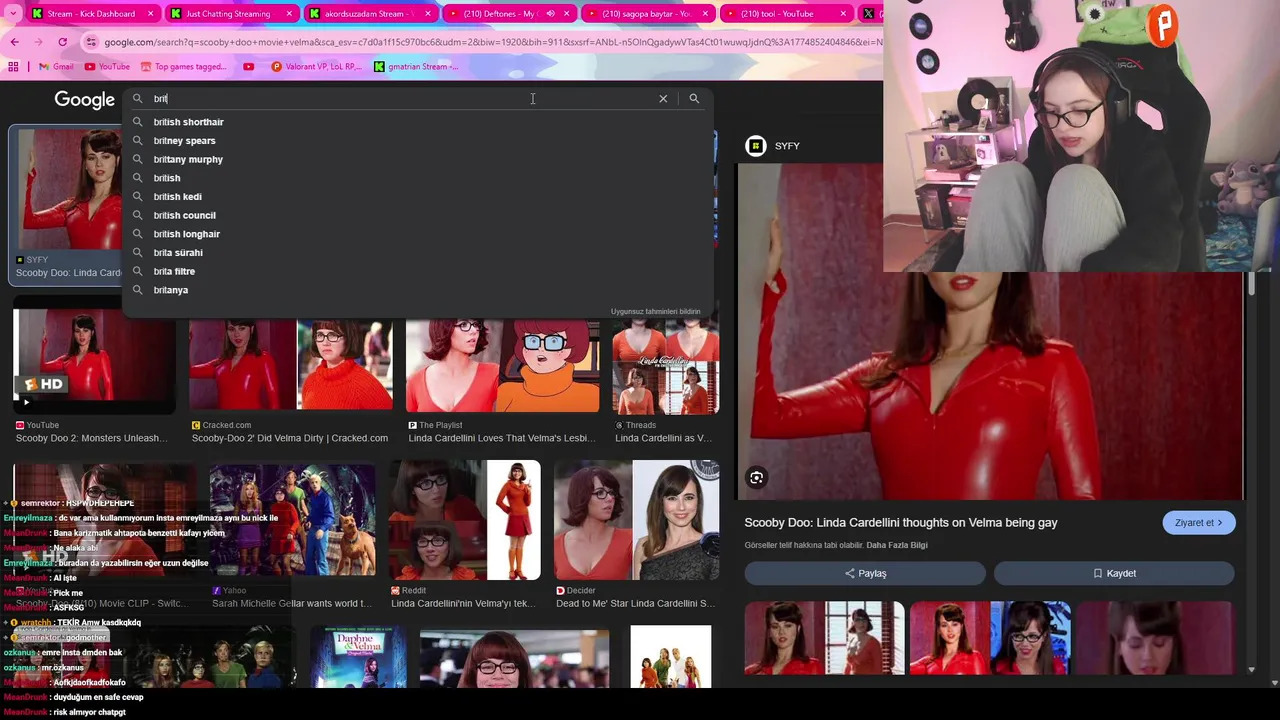Open the preview title about Velma being gay
This screenshot has height=720, width=1280.
[x=900, y=523]
